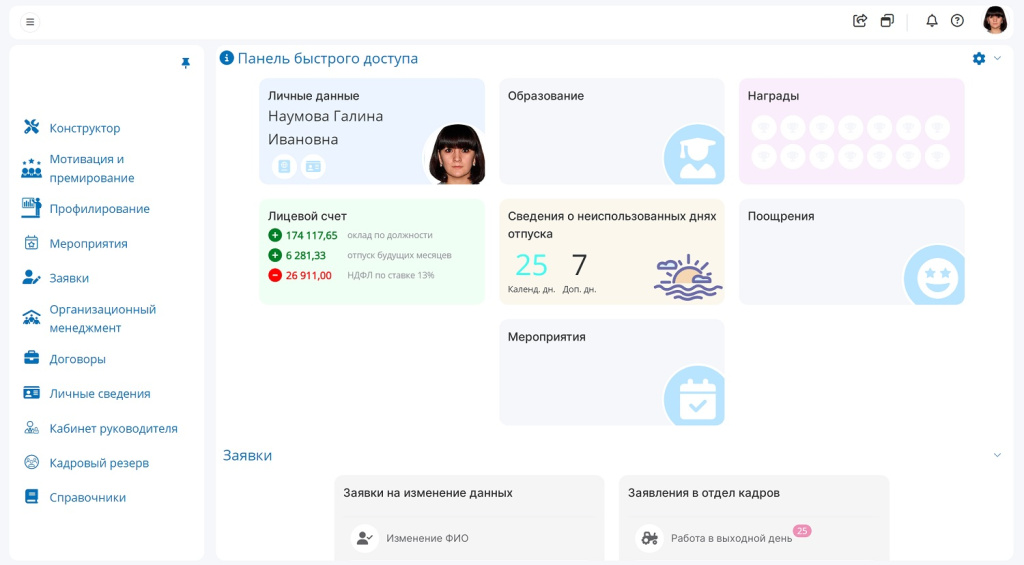Open Кадровый резерв in sidebar

[x=99, y=463]
